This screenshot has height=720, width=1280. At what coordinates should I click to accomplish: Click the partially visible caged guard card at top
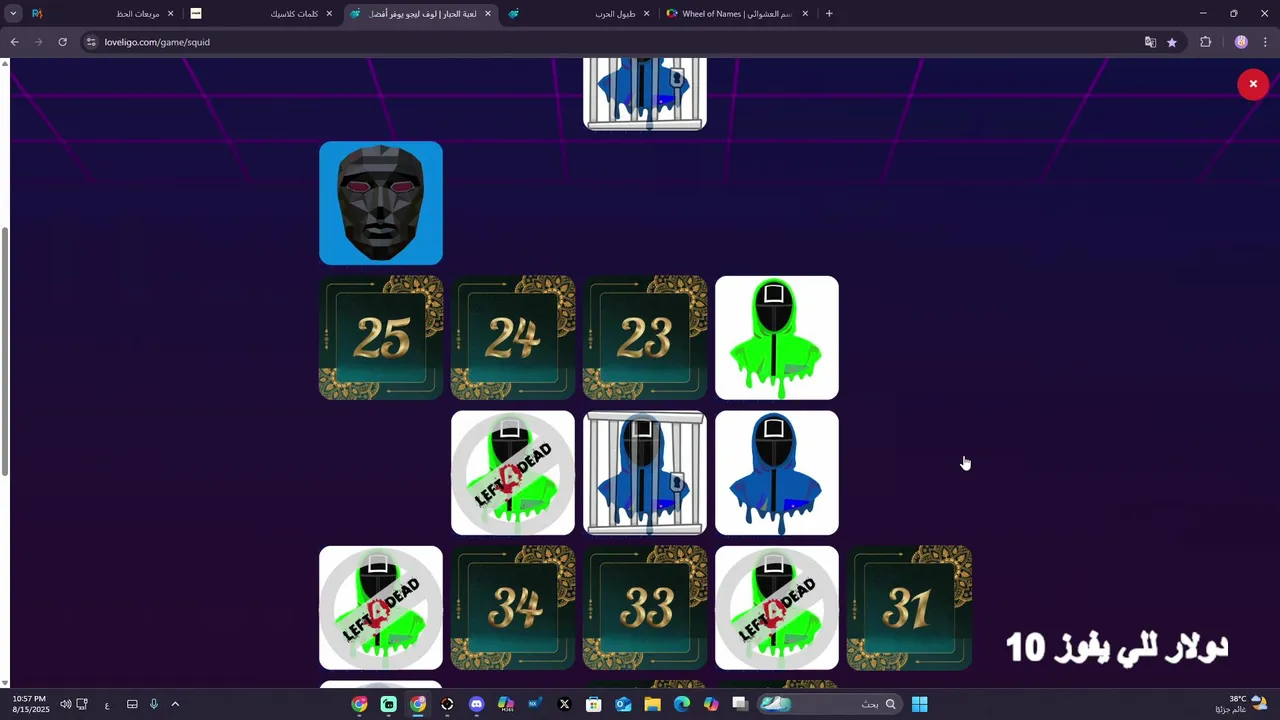point(645,94)
